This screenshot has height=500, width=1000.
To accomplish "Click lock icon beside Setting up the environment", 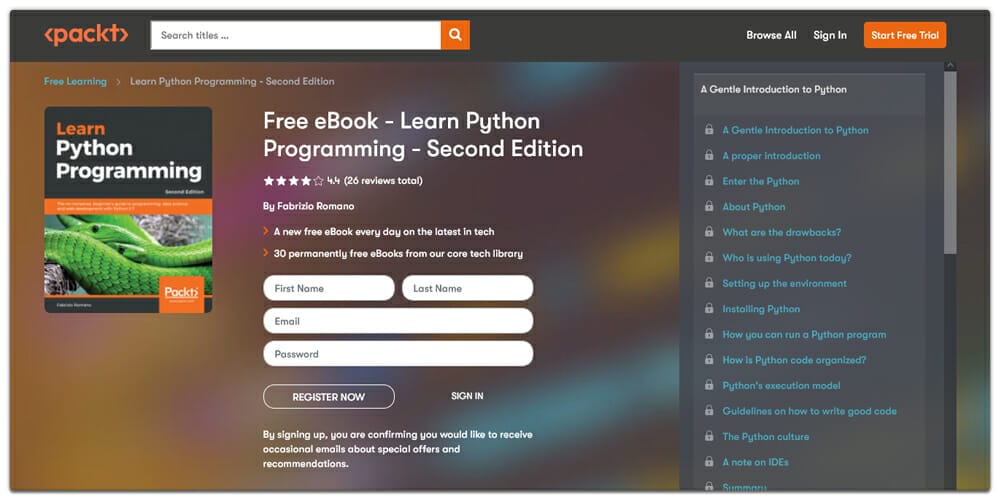I will pos(709,283).
